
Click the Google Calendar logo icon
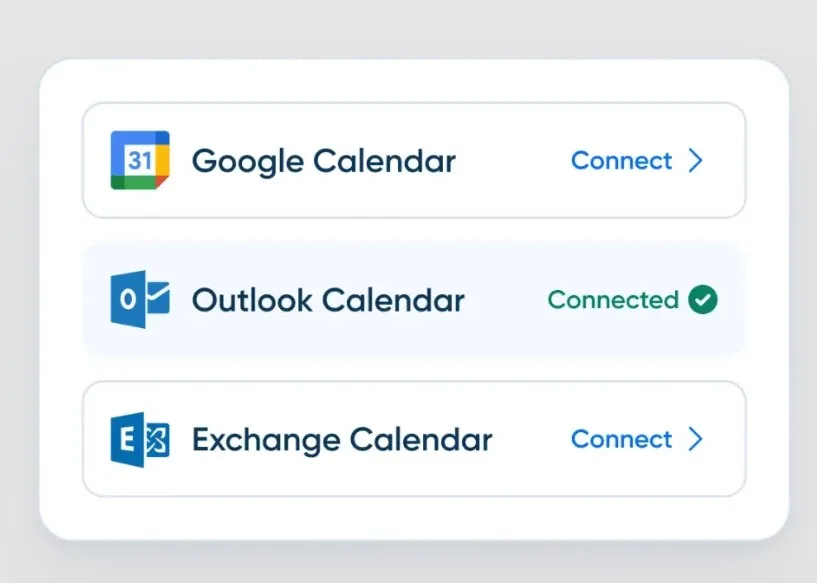coord(140,160)
